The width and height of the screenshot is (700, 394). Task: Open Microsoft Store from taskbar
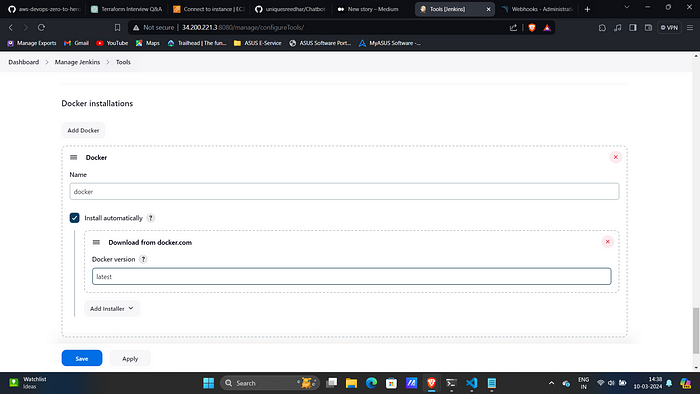pyautogui.click(x=392, y=383)
